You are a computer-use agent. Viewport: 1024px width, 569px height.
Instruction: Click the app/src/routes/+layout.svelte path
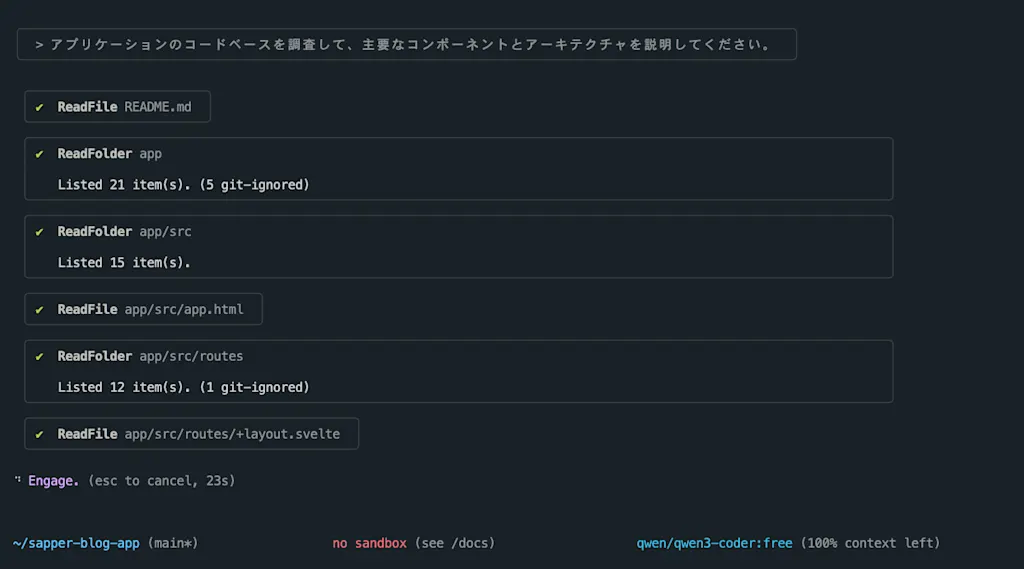pos(232,434)
